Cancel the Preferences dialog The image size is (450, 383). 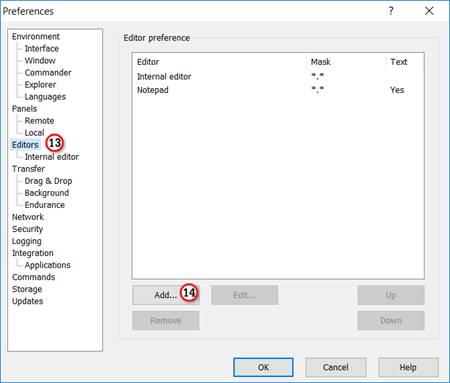[336, 367]
